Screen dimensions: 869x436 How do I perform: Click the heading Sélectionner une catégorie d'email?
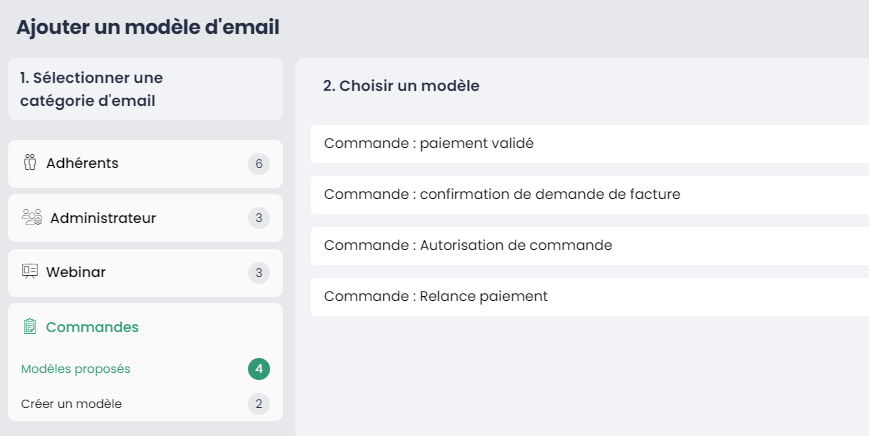(x=91, y=89)
